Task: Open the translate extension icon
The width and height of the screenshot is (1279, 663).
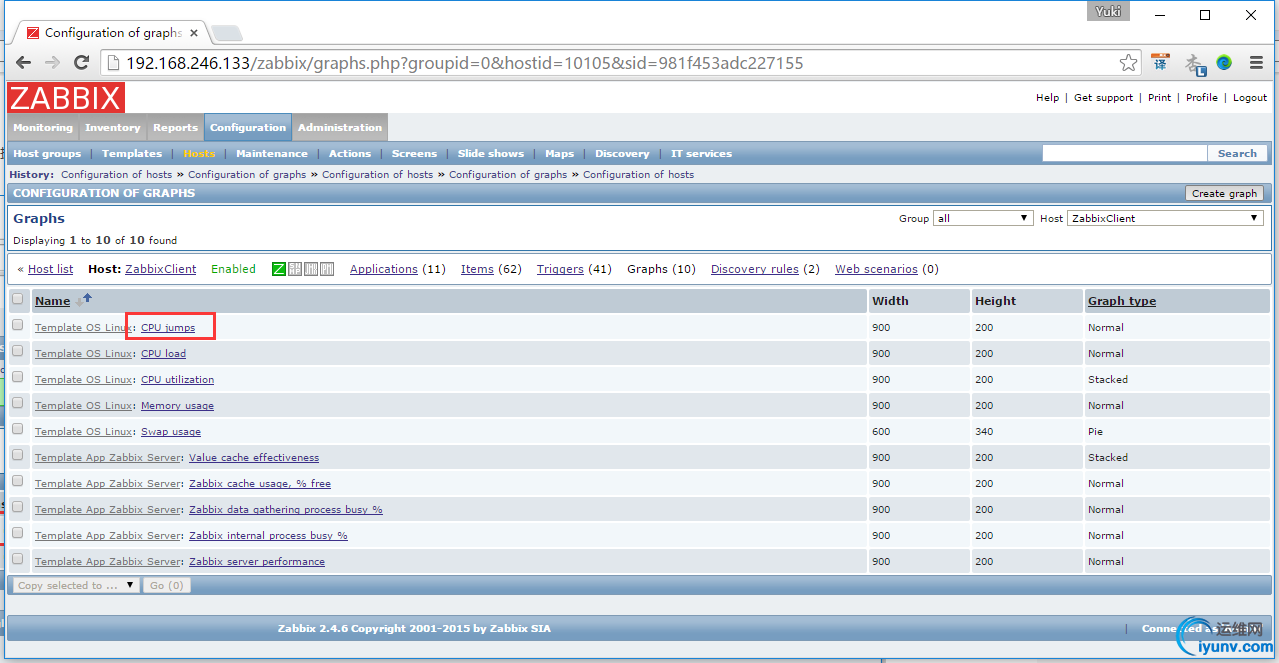Action: point(1160,63)
